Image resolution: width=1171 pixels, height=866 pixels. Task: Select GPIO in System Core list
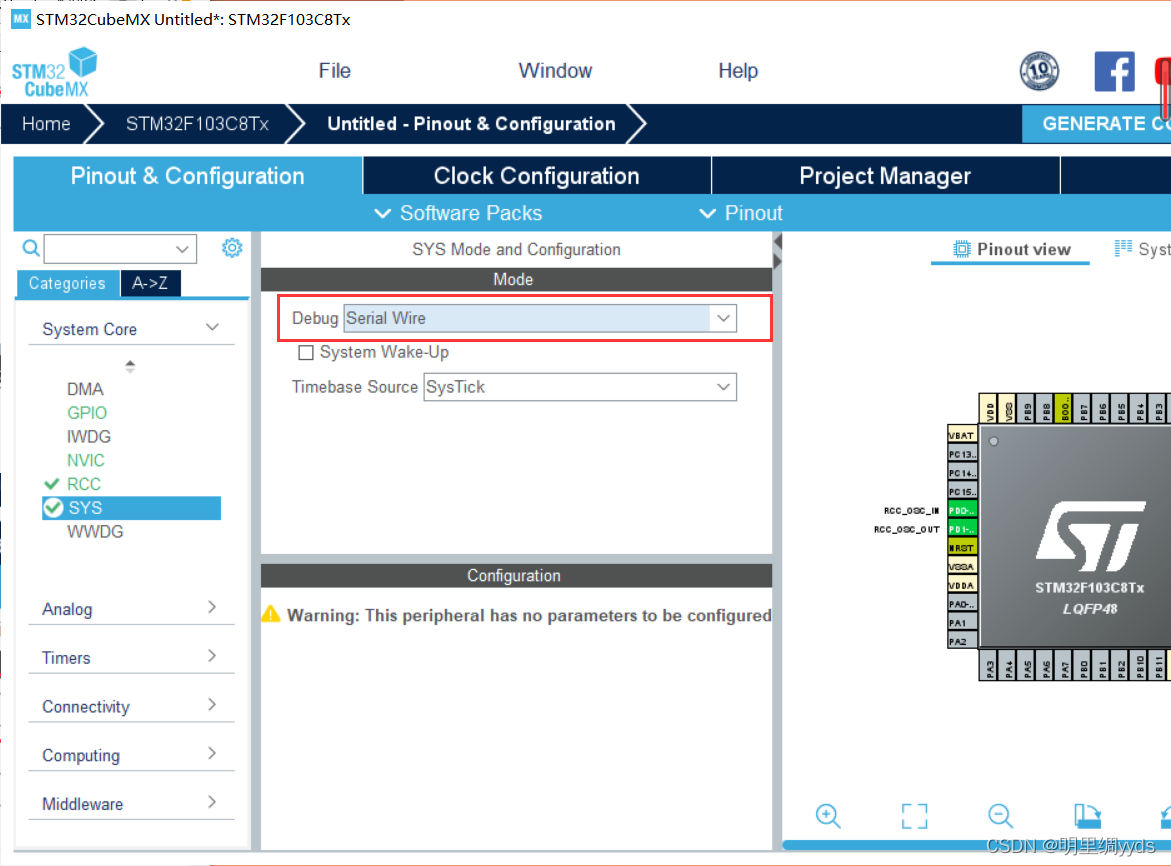click(x=87, y=413)
